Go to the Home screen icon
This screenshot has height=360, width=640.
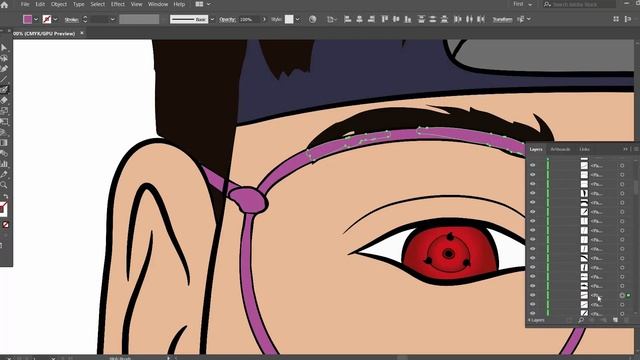coord(4,4)
